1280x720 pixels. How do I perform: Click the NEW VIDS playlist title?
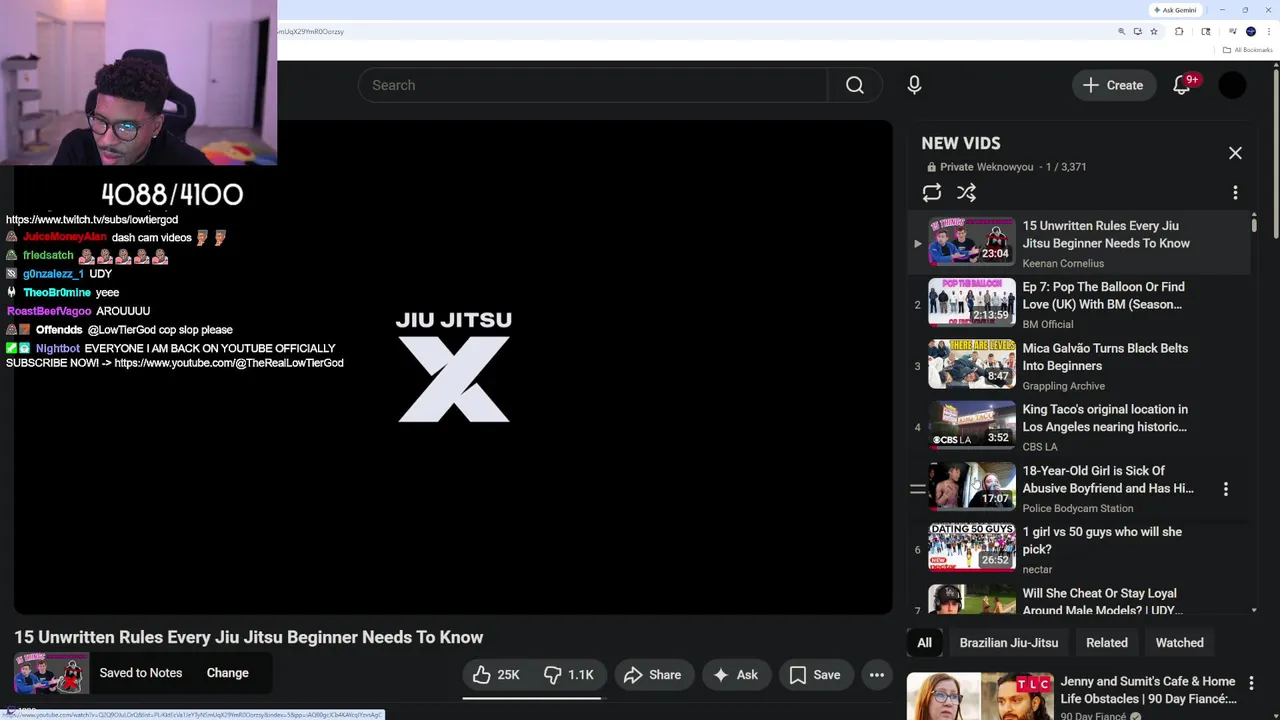tap(961, 143)
